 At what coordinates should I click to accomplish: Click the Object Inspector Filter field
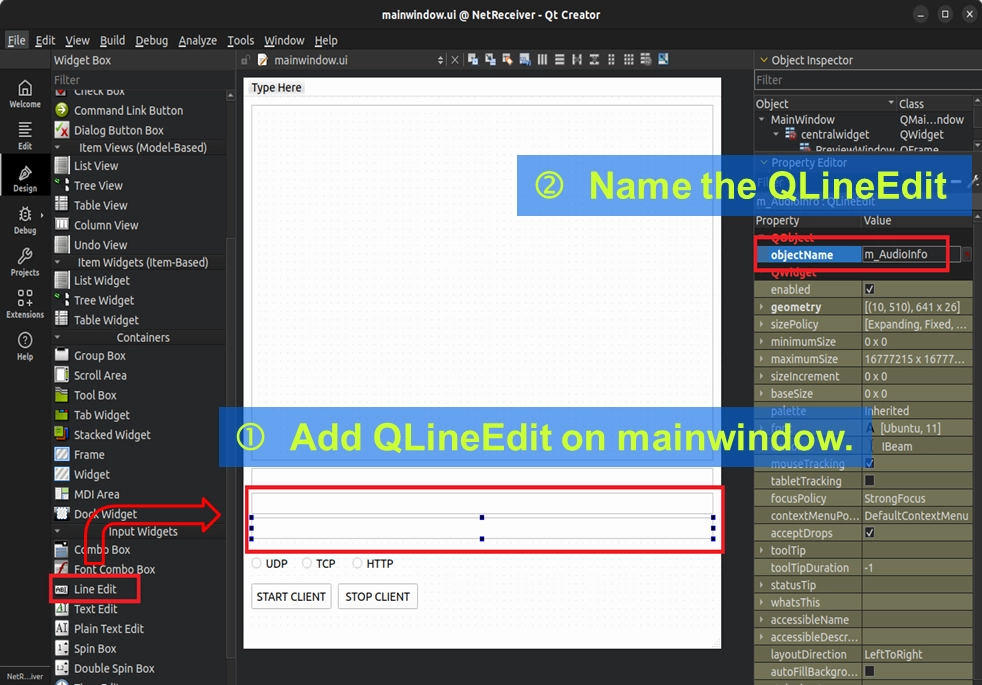[x=867, y=80]
